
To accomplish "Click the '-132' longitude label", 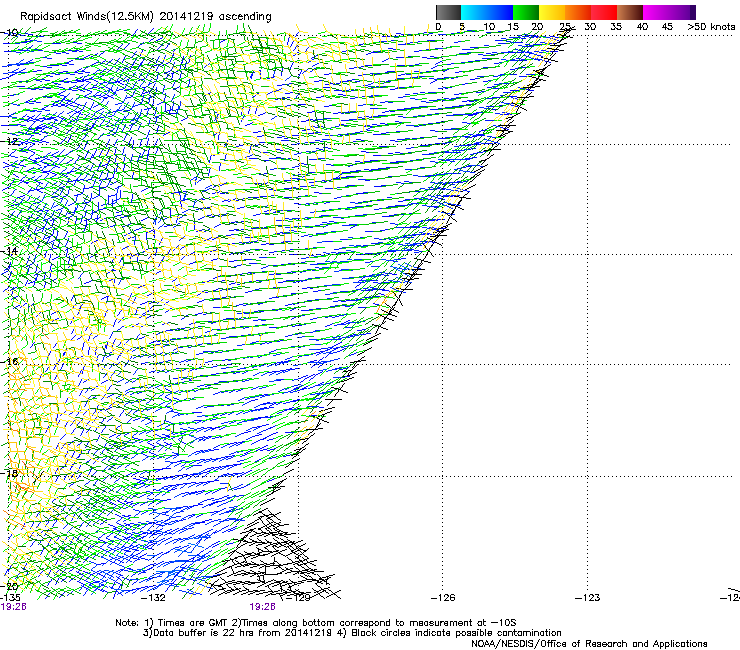I will pos(154,598).
